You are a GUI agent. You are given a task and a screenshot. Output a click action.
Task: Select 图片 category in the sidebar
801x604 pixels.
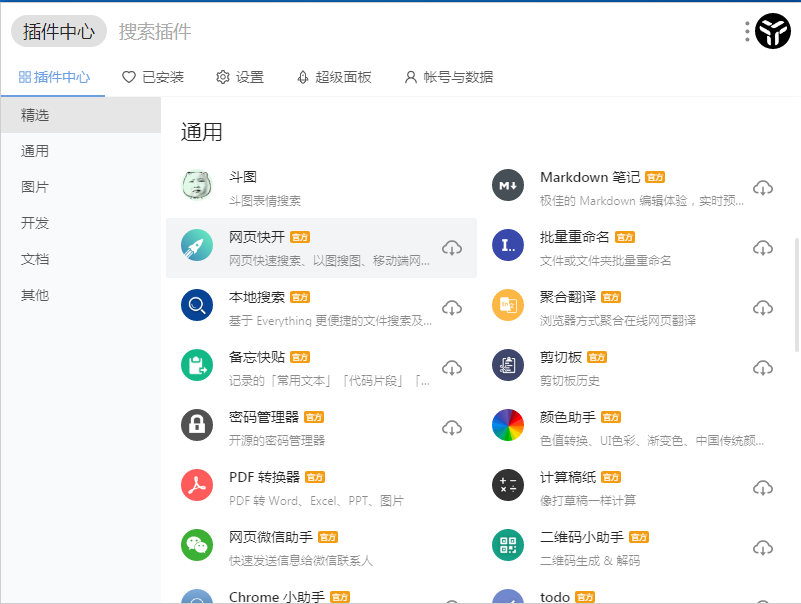(x=35, y=187)
